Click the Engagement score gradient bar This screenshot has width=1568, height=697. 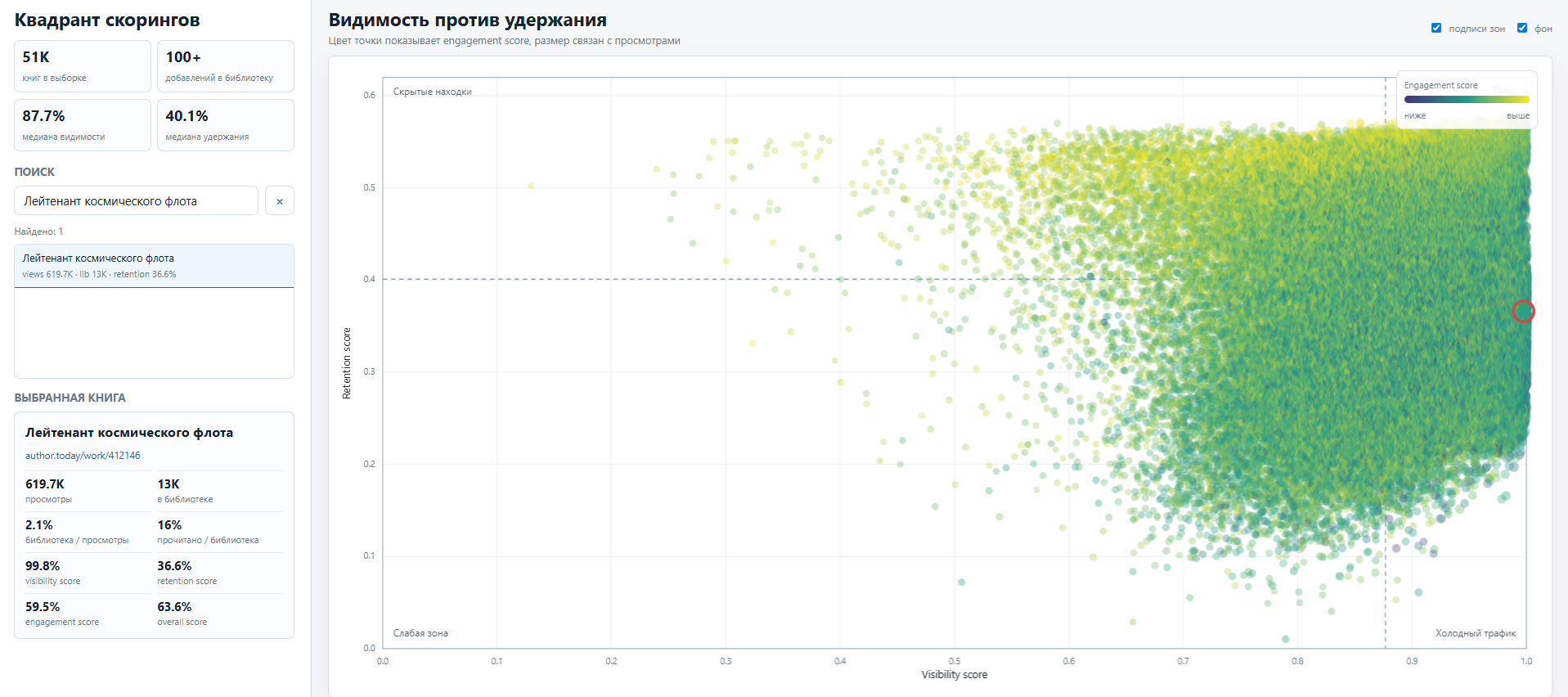[1467, 100]
